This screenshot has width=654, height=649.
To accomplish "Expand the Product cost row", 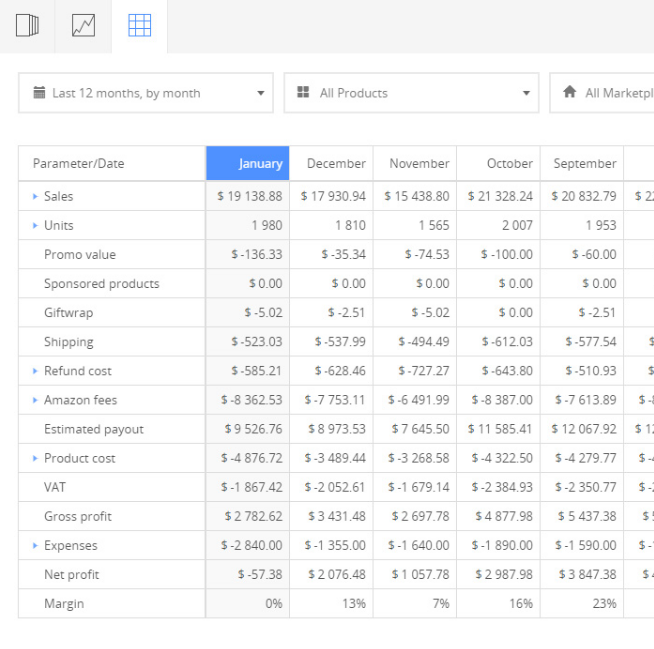I will [x=35, y=458].
